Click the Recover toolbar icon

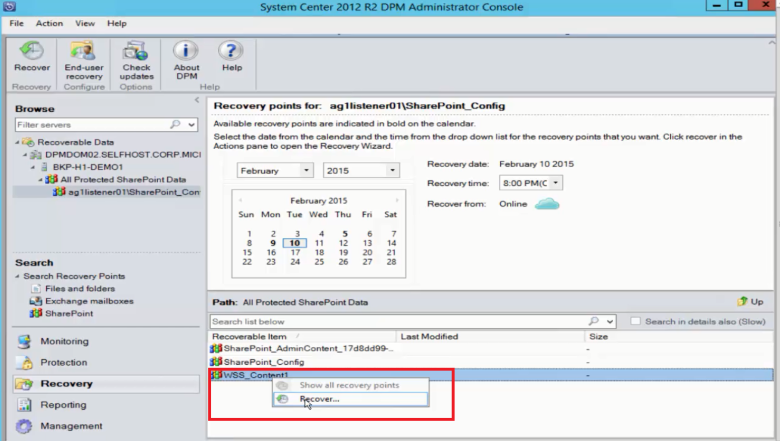(32, 51)
